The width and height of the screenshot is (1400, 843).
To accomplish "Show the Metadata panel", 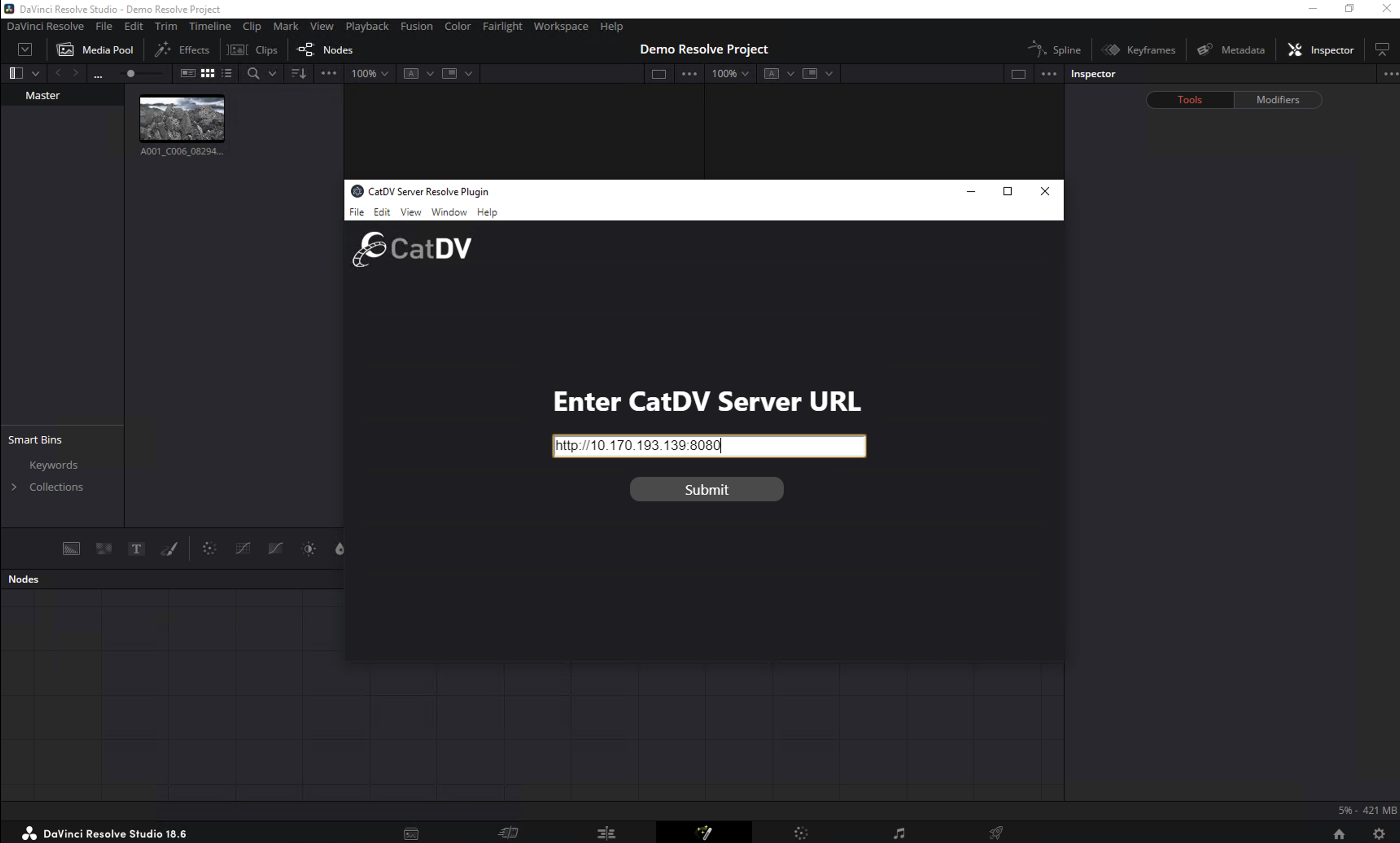I will tap(1231, 49).
